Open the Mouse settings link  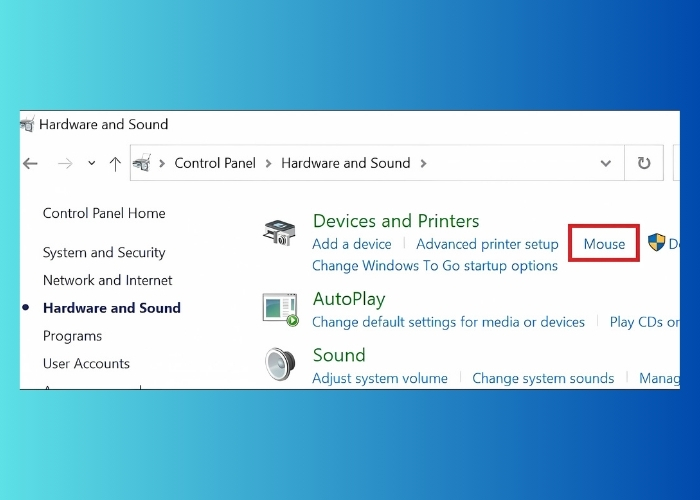tap(604, 244)
